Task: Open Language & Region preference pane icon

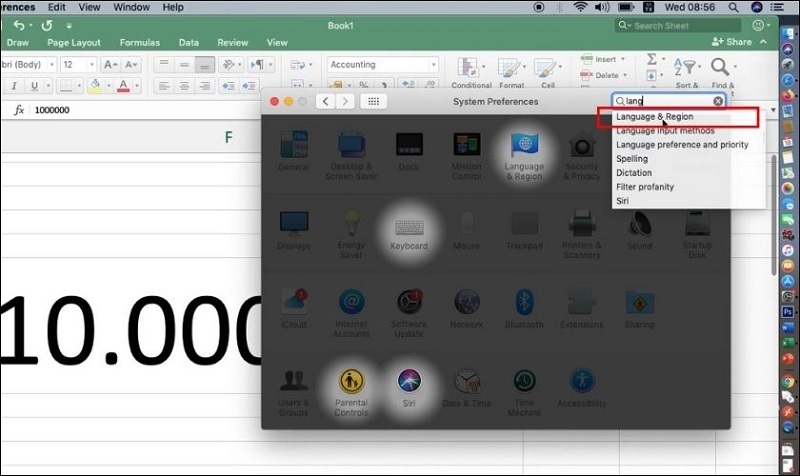Action: click(526, 153)
